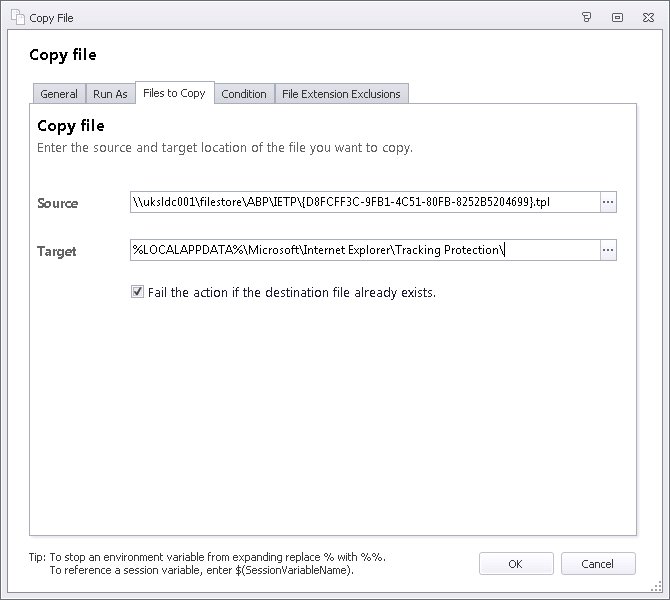Image resolution: width=670 pixels, height=600 pixels.
Task: Click into the Source path field
Action: 364,202
